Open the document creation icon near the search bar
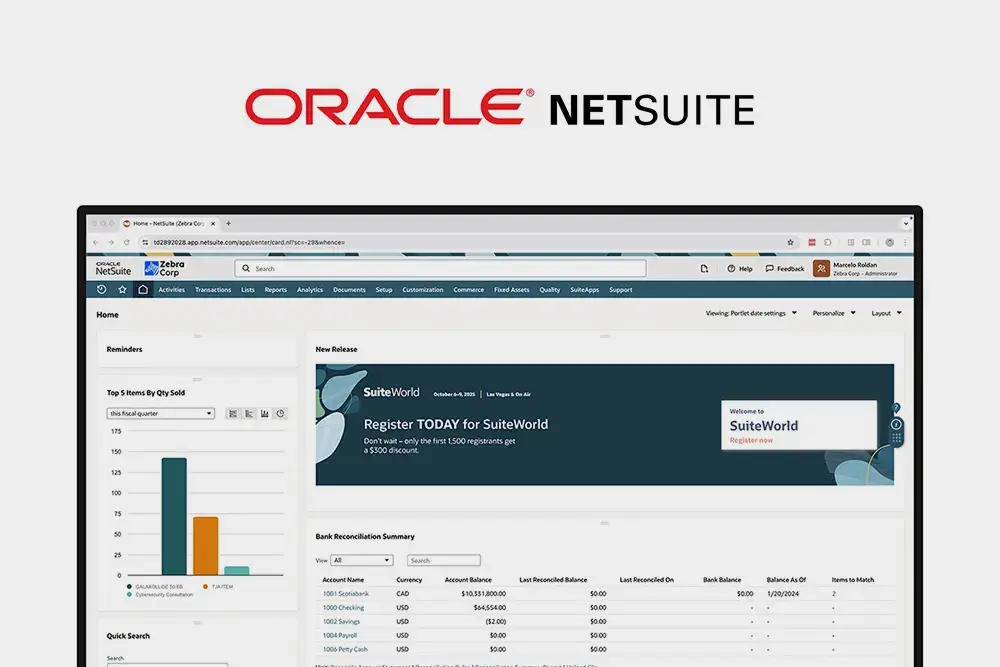Image resolution: width=1000 pixels, height=667 pixels. (704, 268)
